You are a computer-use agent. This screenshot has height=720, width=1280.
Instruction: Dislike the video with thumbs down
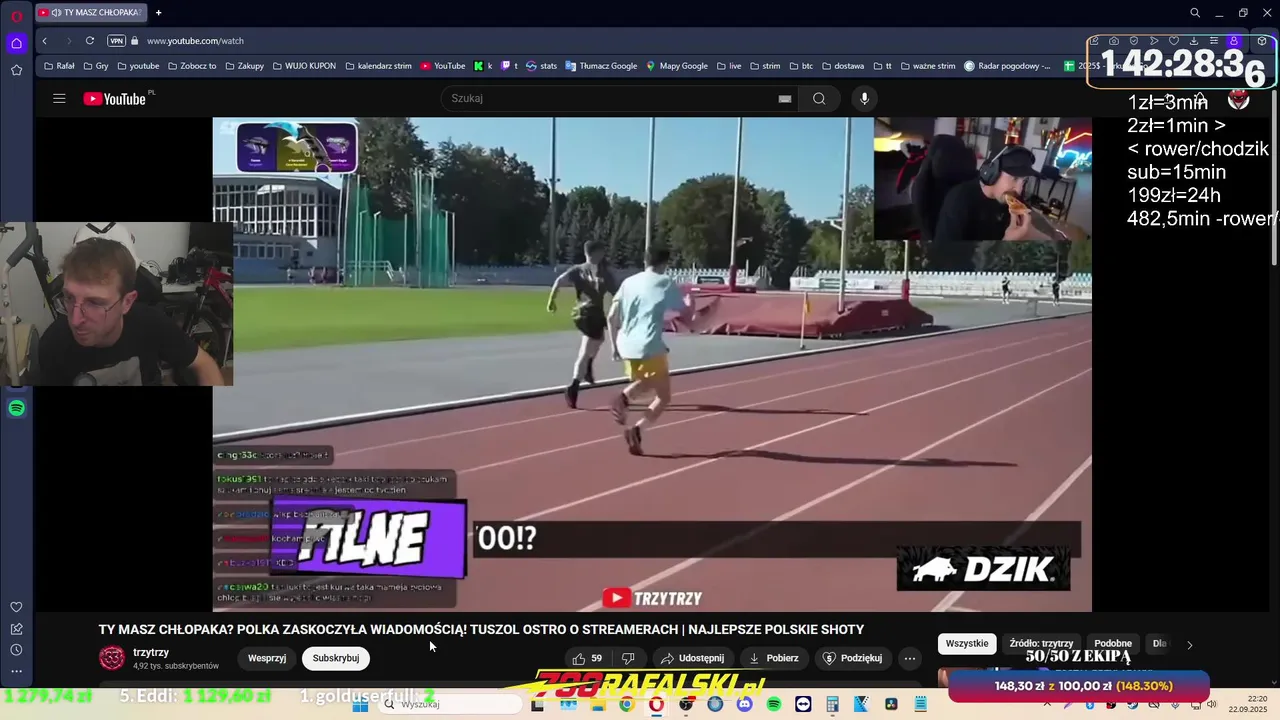628,658
